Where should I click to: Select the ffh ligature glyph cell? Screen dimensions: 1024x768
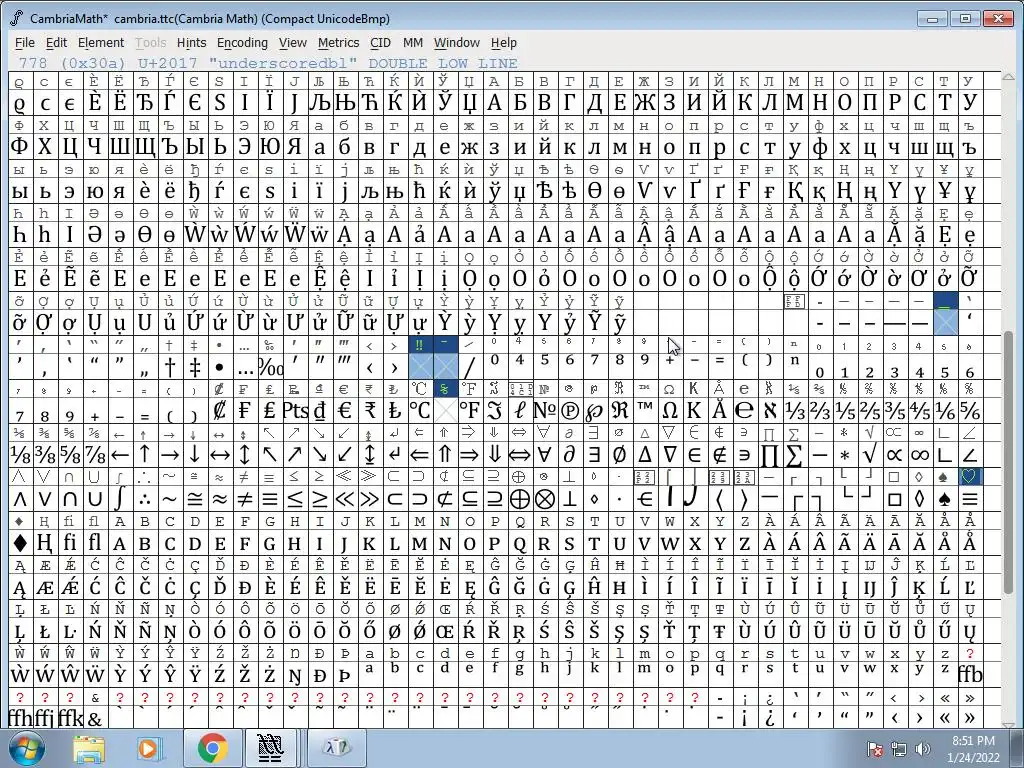click(x=20, y=718)
